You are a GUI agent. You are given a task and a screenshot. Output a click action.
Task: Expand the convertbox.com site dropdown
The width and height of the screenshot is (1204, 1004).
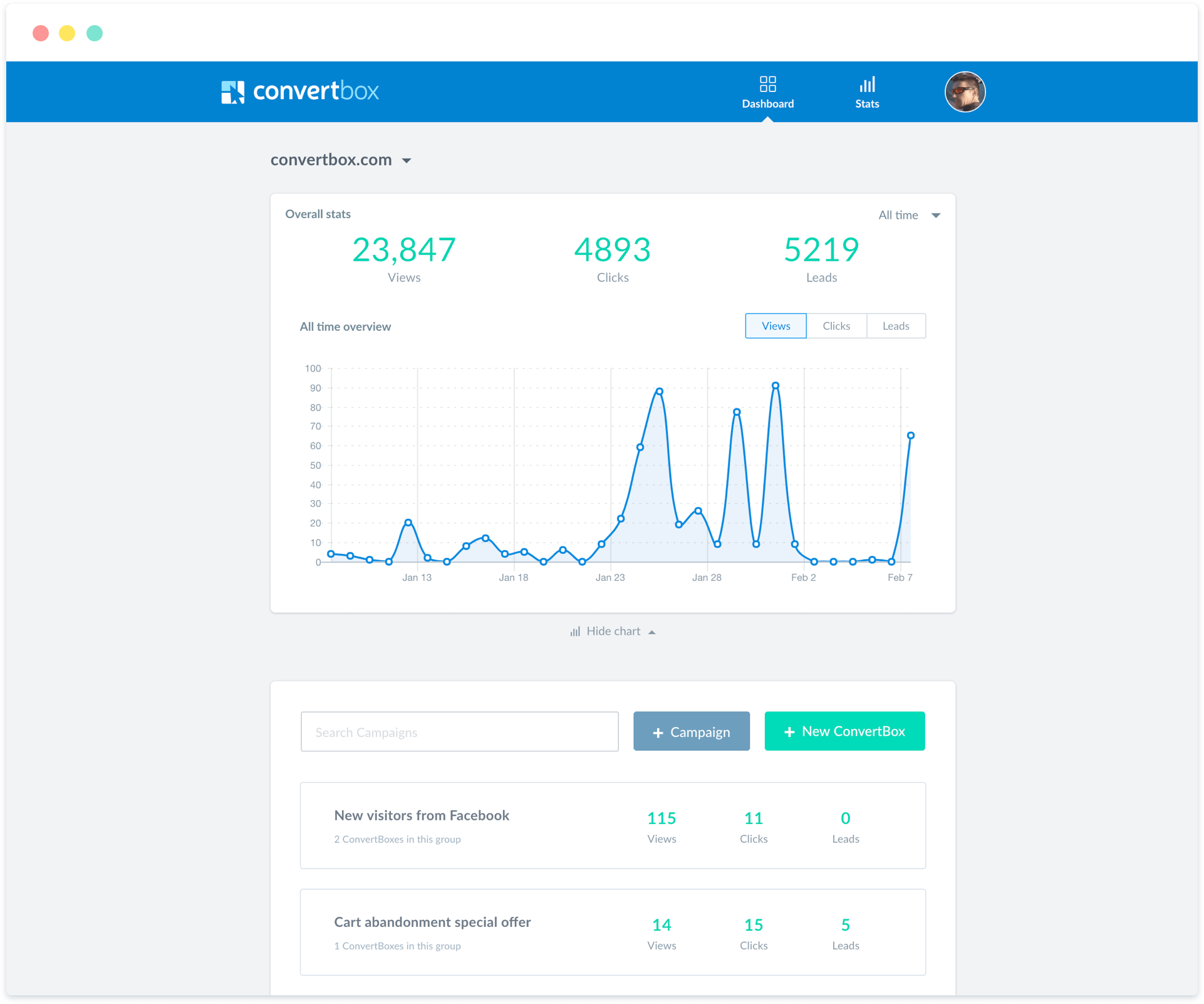(x=341, y=160)
